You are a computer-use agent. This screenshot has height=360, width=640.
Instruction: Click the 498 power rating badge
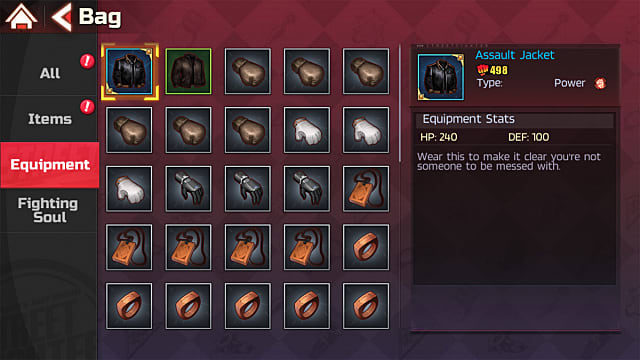(x=492, y=70)
